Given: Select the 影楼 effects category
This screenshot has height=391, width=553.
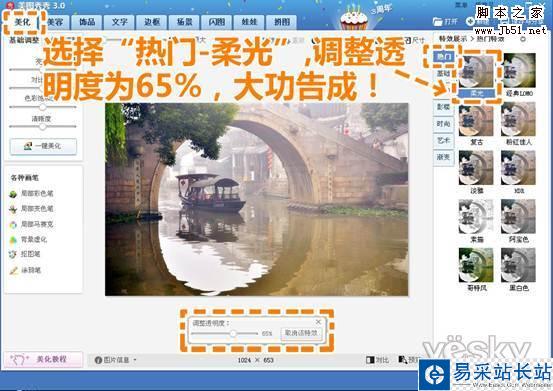Looking at the screenshot, I should tap(443, 107).
